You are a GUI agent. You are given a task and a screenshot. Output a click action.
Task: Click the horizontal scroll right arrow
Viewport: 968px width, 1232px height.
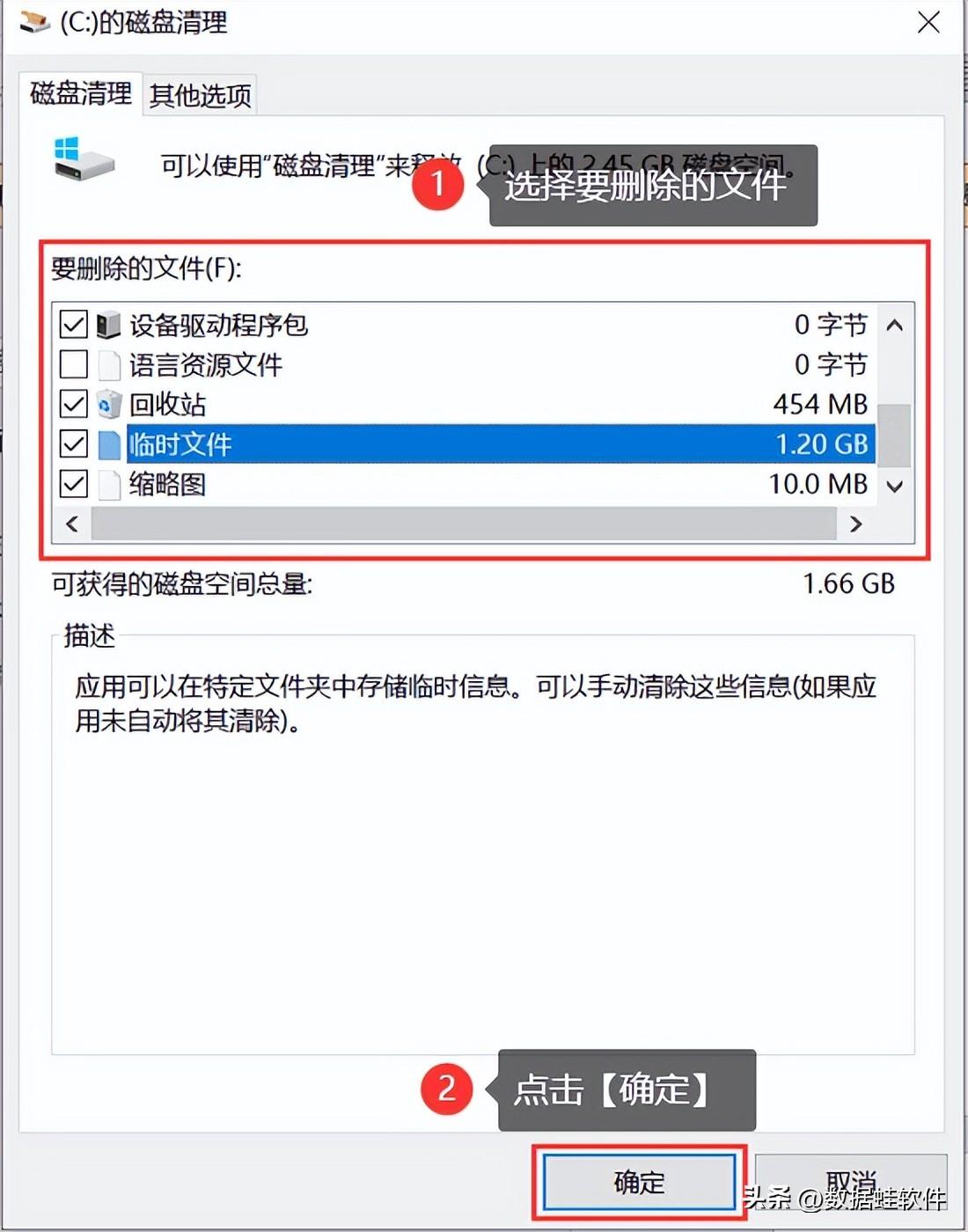pyautogui.click(x=855, y=524)
